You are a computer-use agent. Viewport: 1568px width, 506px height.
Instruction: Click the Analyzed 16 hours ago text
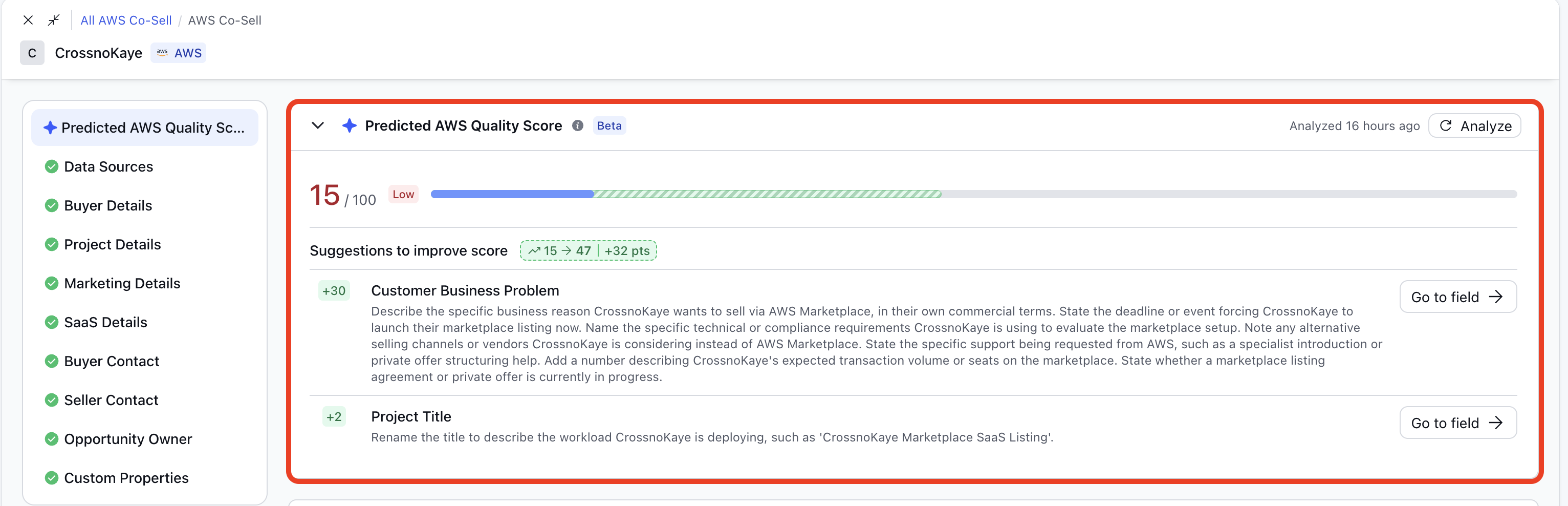click(x=1355, y=125)
